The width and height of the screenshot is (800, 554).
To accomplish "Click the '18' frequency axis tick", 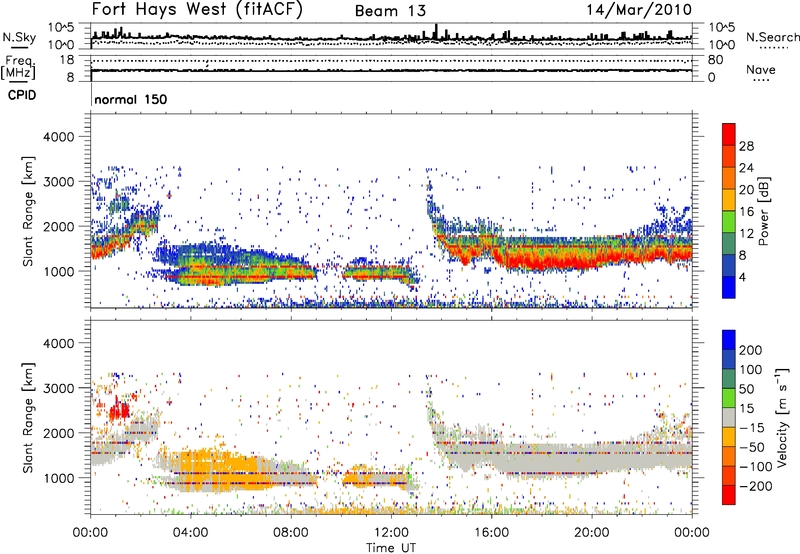I will point(67,60).
